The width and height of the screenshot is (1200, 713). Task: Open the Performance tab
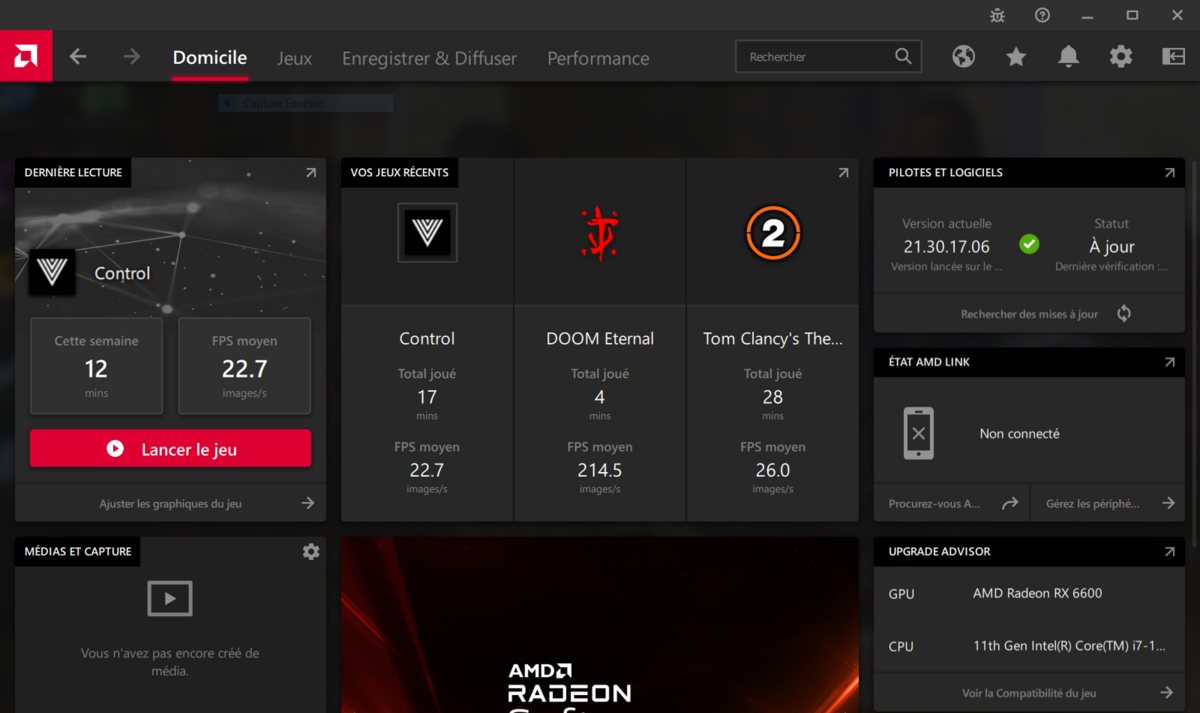(x=598, y=58)
